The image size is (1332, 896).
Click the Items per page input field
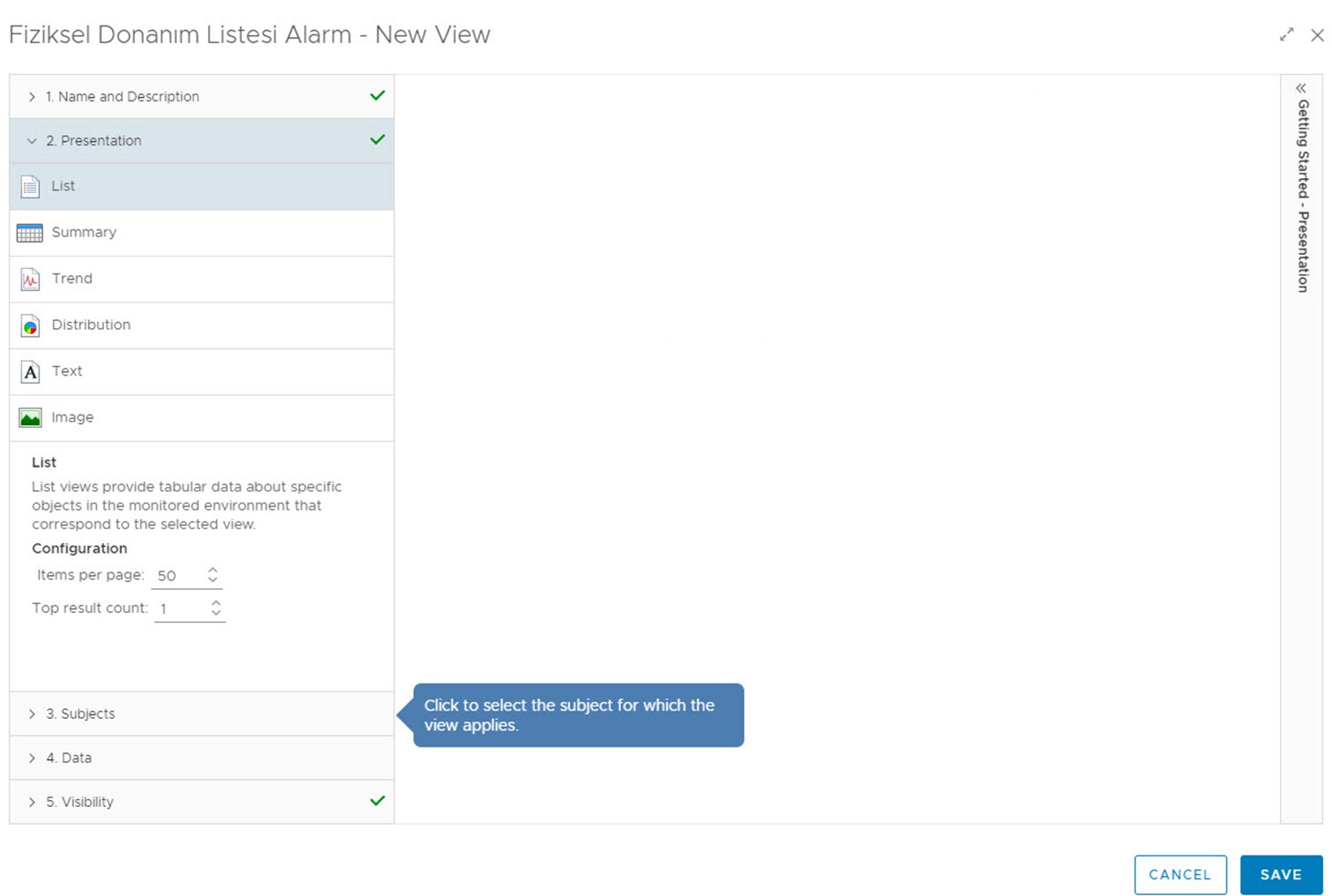(x=178, y=576)
